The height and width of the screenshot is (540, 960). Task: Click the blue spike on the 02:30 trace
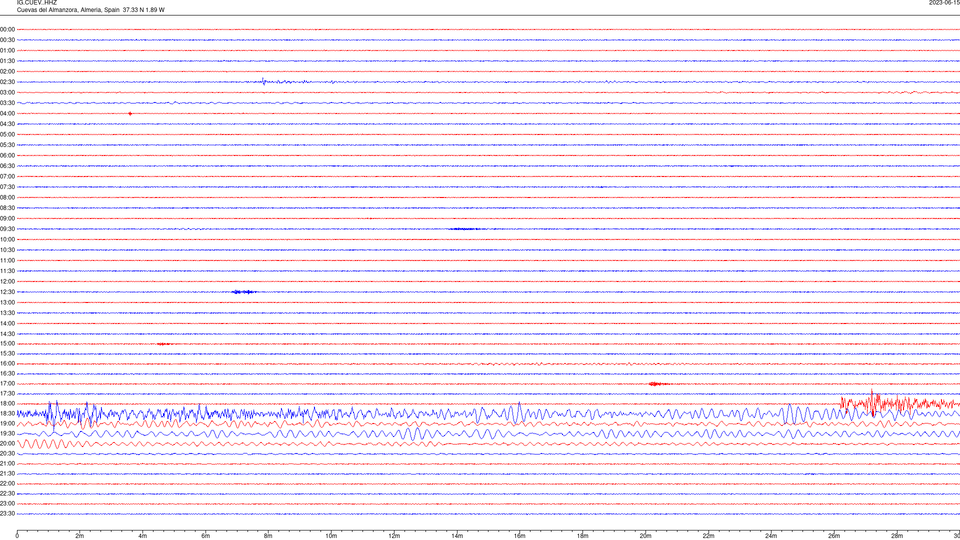point(264,81)
